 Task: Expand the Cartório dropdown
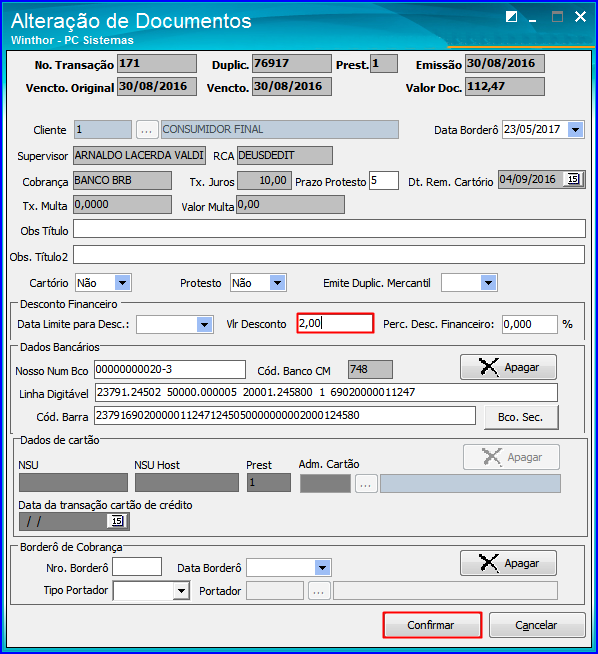tap(122, 283)
